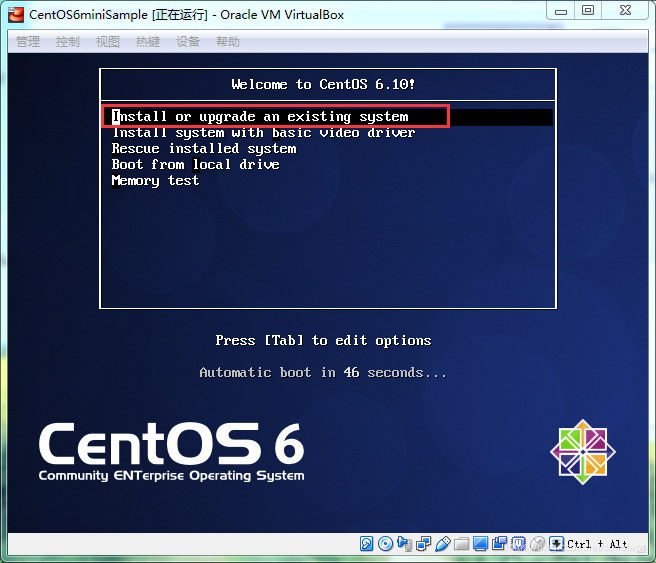Image resolution: width=656 pixels, height=563 pixels.
Task: Open the 视图 menu
Action: 108,41
